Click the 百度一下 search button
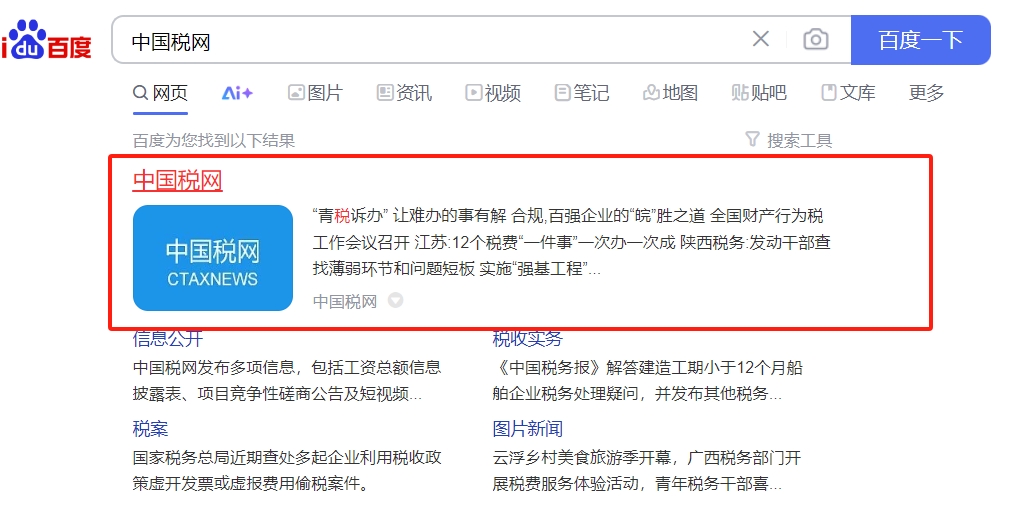 coord(921,40)
